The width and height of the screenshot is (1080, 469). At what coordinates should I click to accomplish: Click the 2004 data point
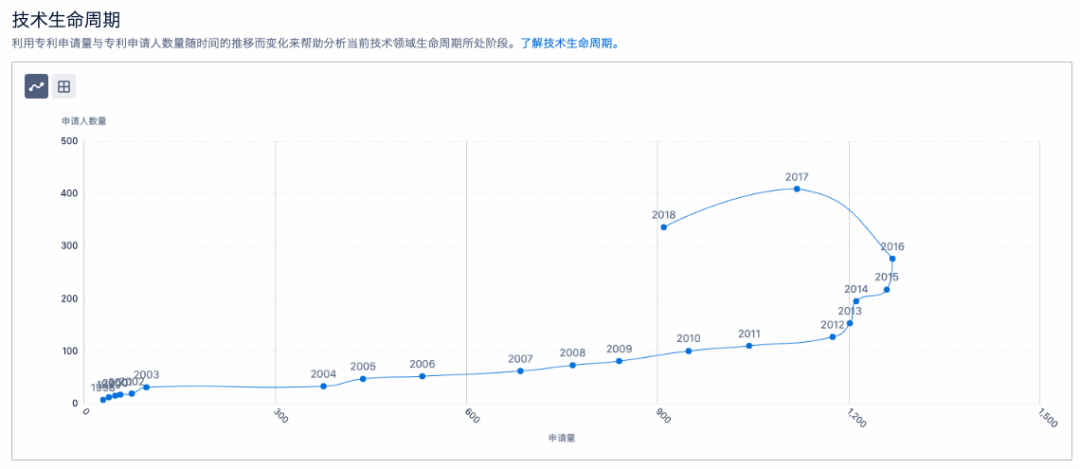pos(323,386)
